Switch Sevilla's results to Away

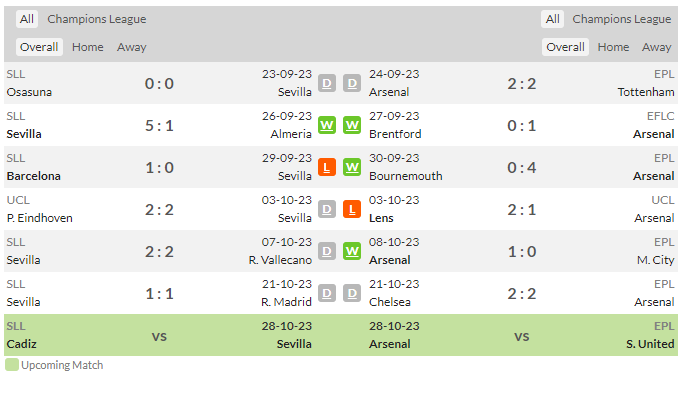coord(131,47)
